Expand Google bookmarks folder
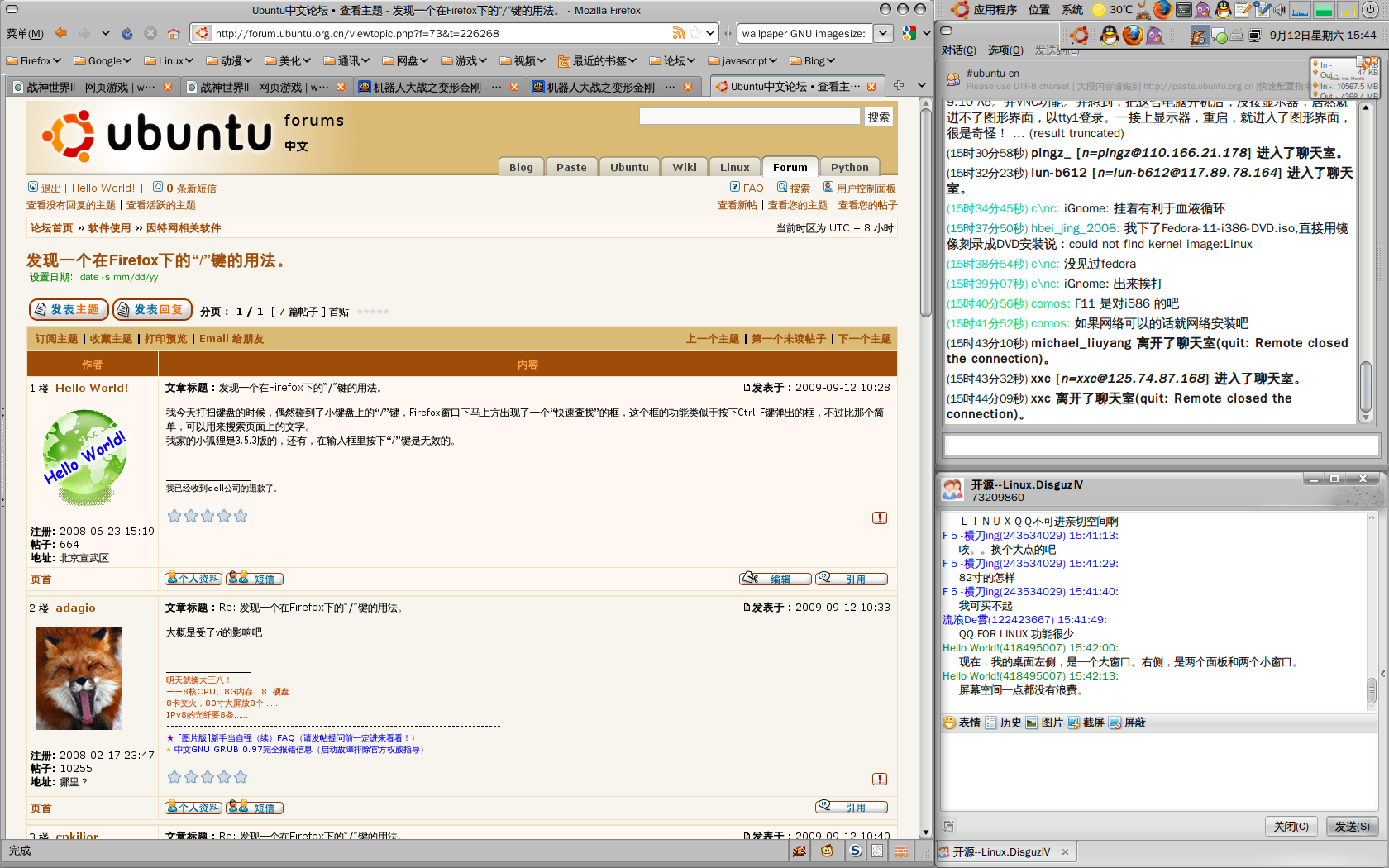The image size is (1389, 868). pos(103,61)
